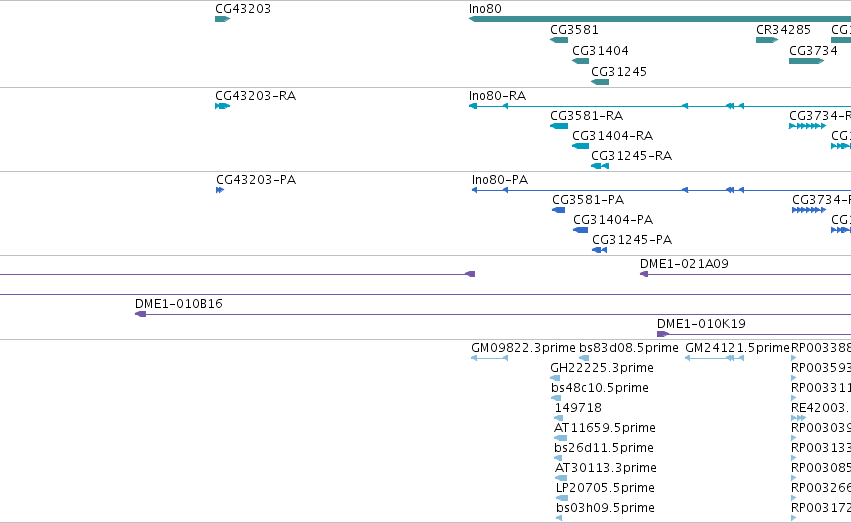Click the CG31404-PA label text
Screen dimensions: 851x523
pos(613,220)
